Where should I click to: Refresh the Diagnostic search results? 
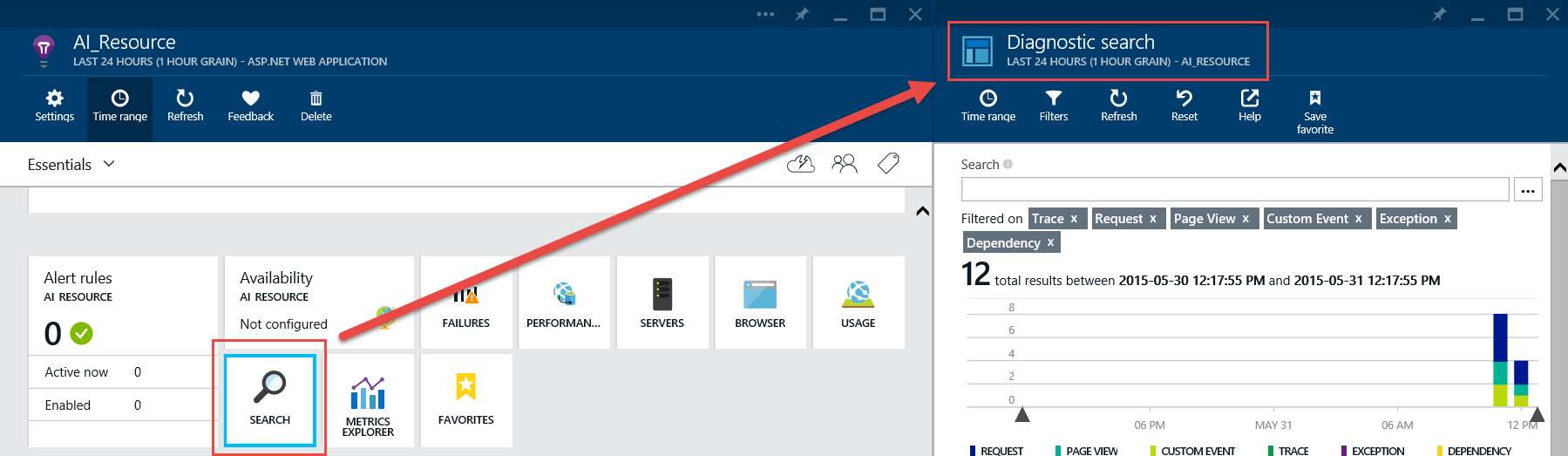pyautogui.click(x=1119, y=105)
